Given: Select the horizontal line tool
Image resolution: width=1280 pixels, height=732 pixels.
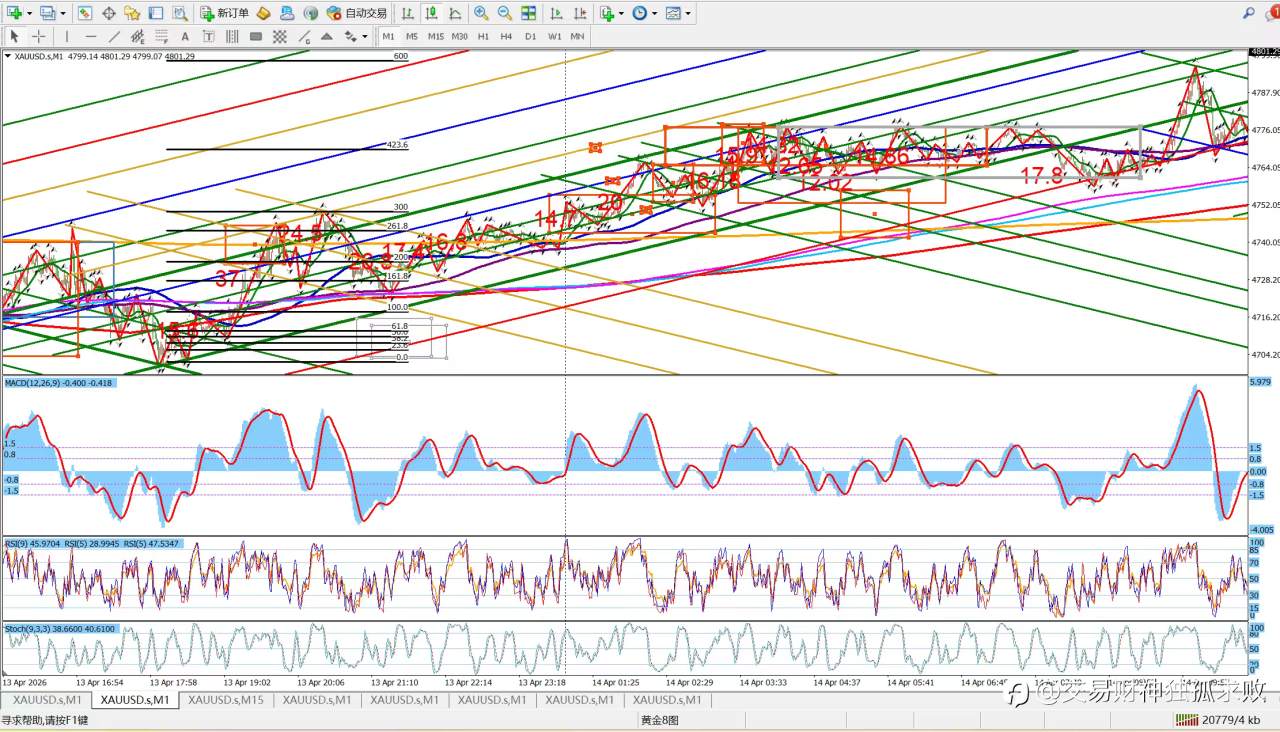Looking at the screenshot, I should tap(90, 36).
